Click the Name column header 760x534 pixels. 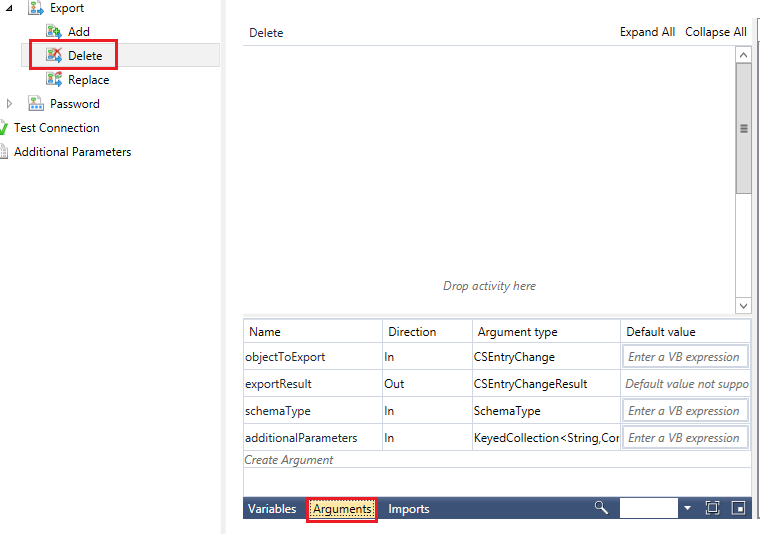[313, 331]
